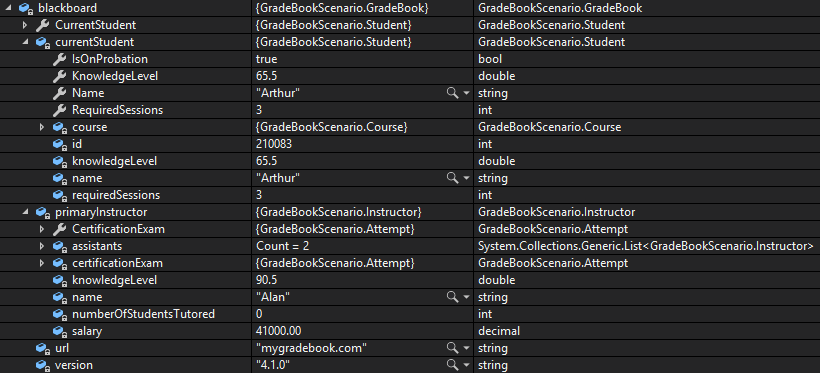Click the field icon beside course
Image resolution: width=820 pixels, height=373 pixels.
60,128
